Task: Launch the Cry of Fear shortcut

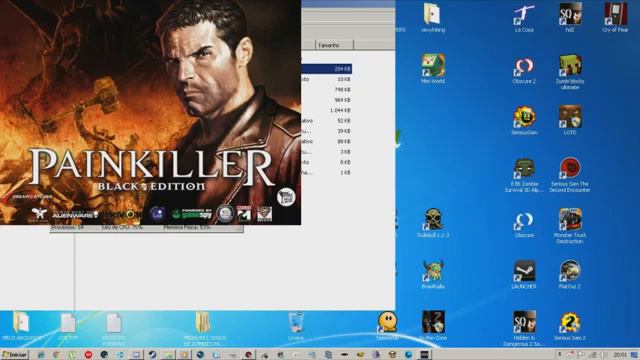Action: (x=616, y=17)
